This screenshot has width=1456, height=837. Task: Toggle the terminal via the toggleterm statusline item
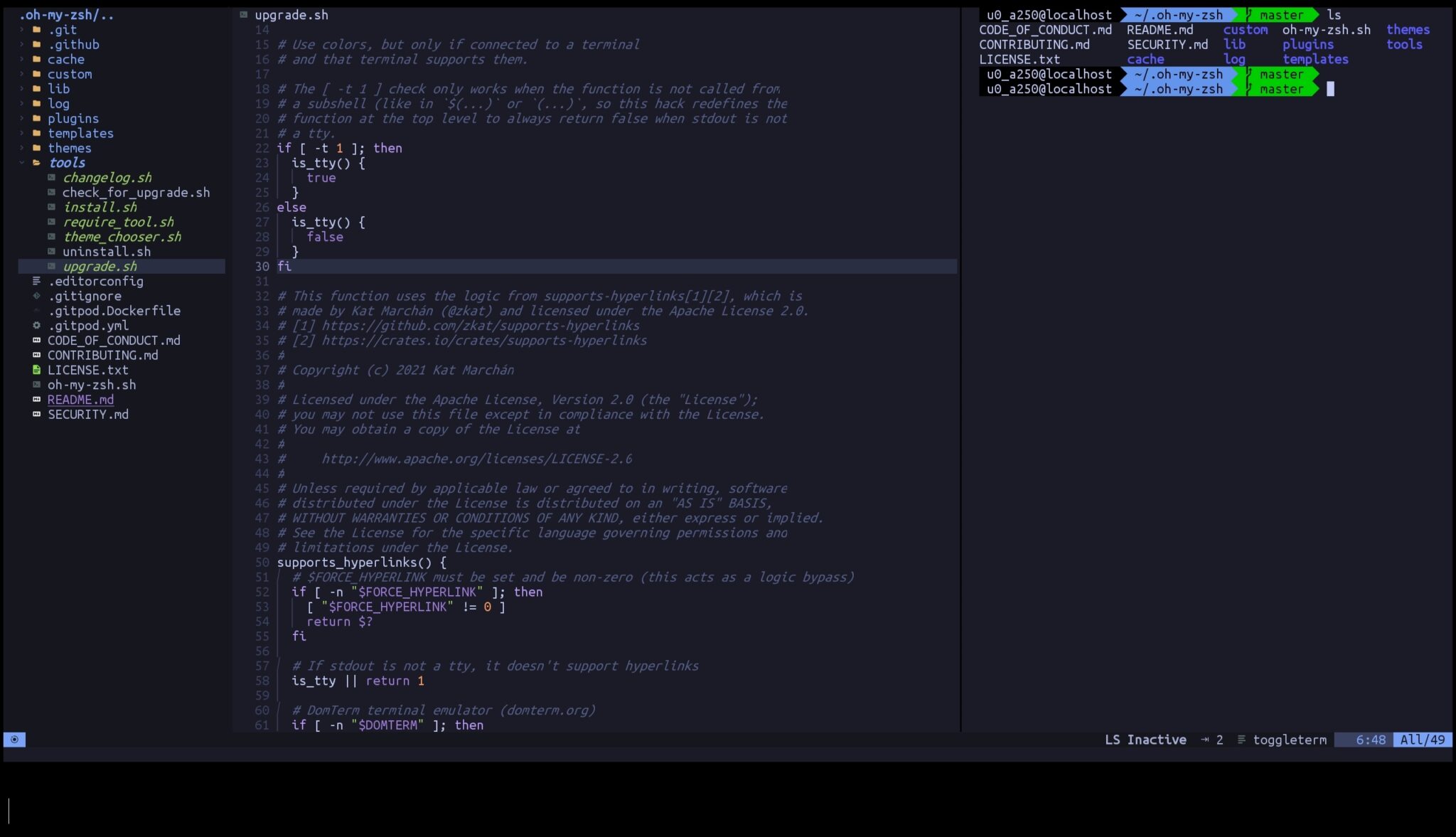[1290, 740]
